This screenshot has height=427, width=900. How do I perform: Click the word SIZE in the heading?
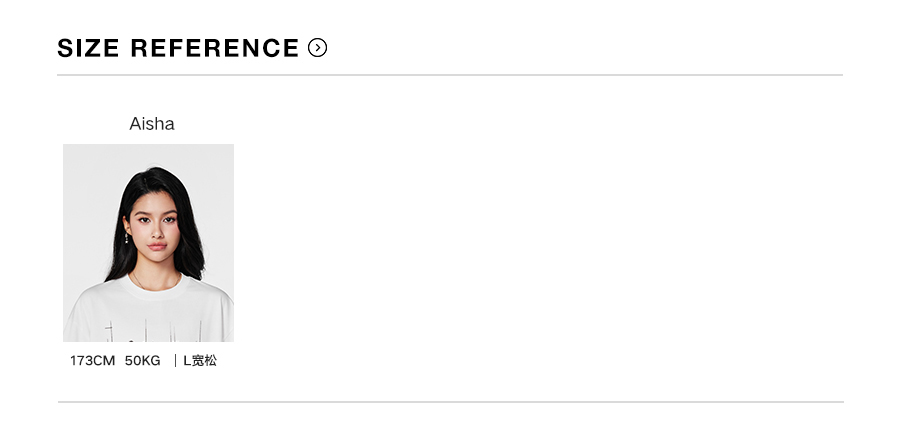point(88,48)
